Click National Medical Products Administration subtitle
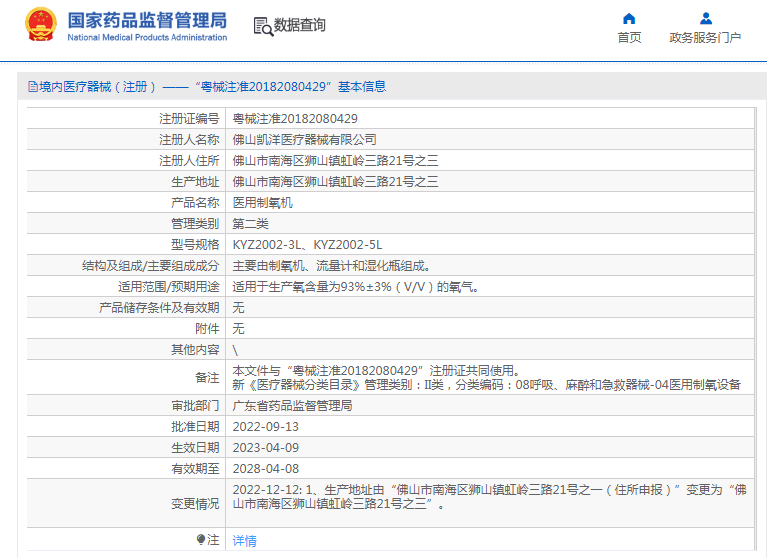Screen dimensions: 767x558 147,37
